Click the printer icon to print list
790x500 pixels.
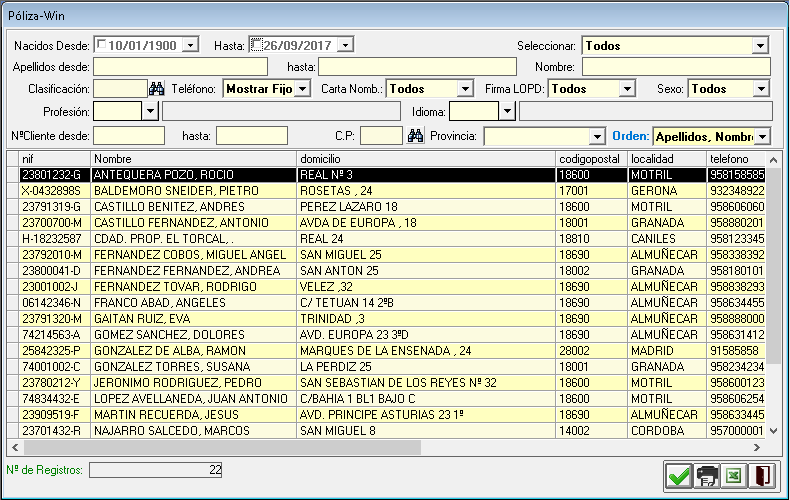tap(706, 475)
